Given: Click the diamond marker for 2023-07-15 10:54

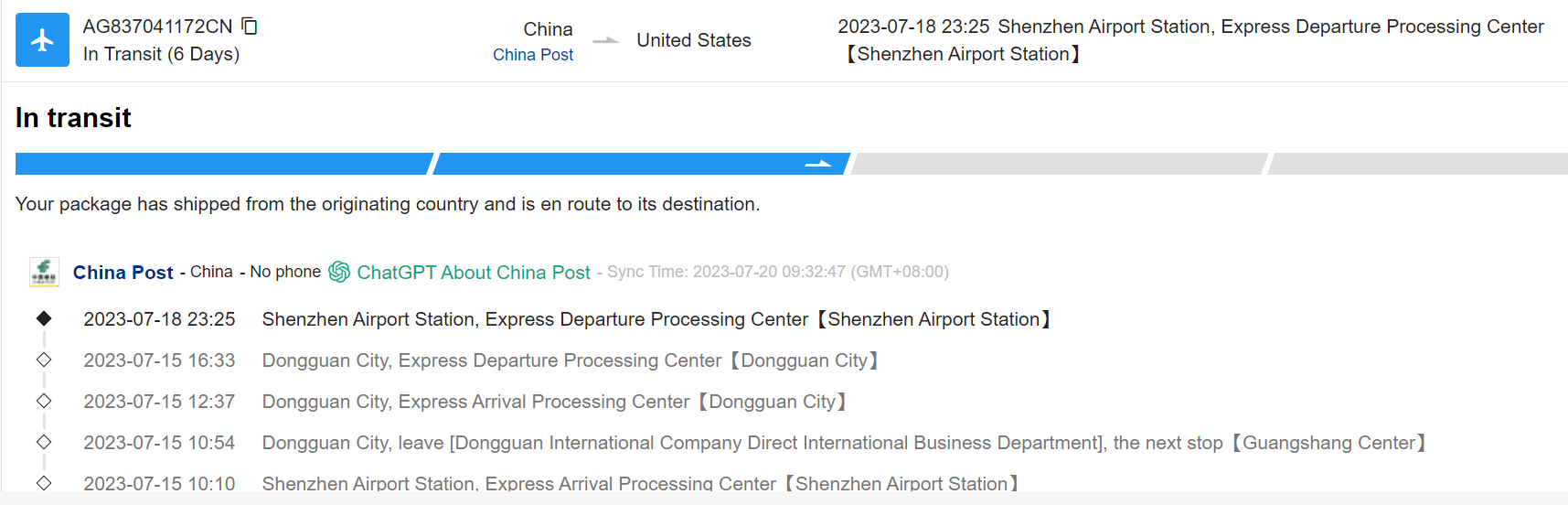Looking at the screenshot, I should (44, 442).
